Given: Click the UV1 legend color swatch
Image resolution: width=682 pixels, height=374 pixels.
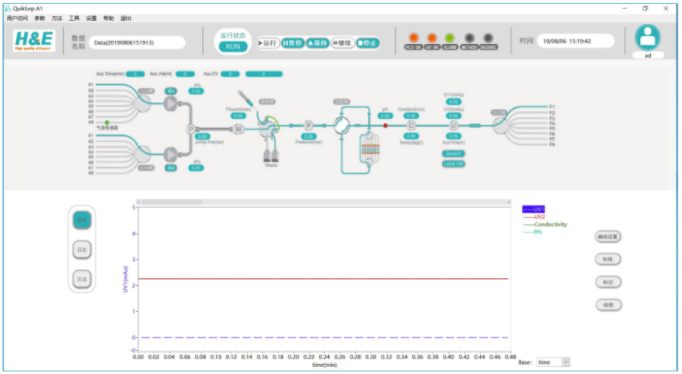Looking at the screenshot, I should click(533, 209).
